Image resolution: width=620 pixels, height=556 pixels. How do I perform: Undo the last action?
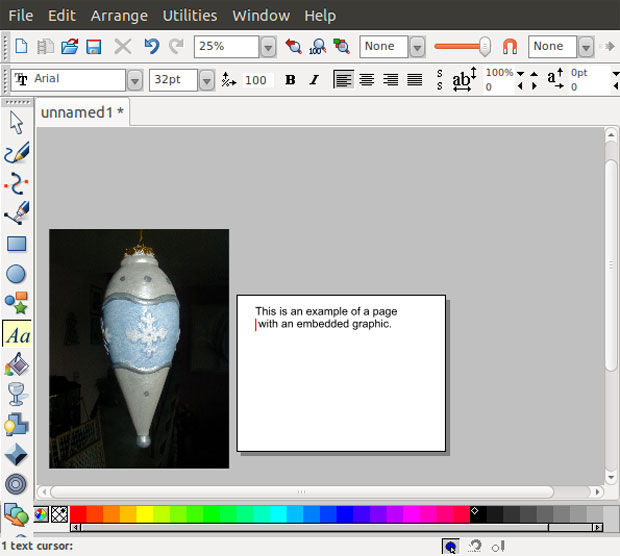point(151,47)
